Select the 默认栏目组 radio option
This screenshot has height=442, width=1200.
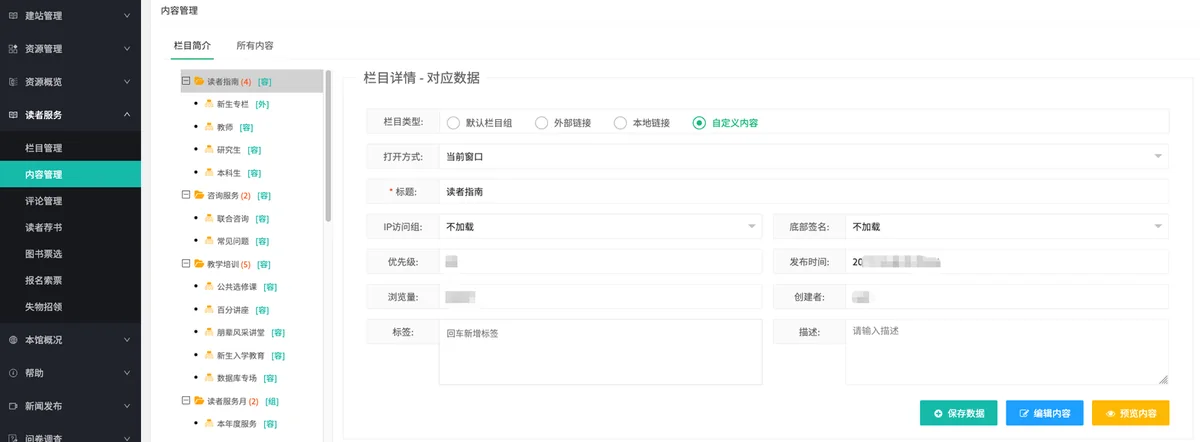point(453,123)
